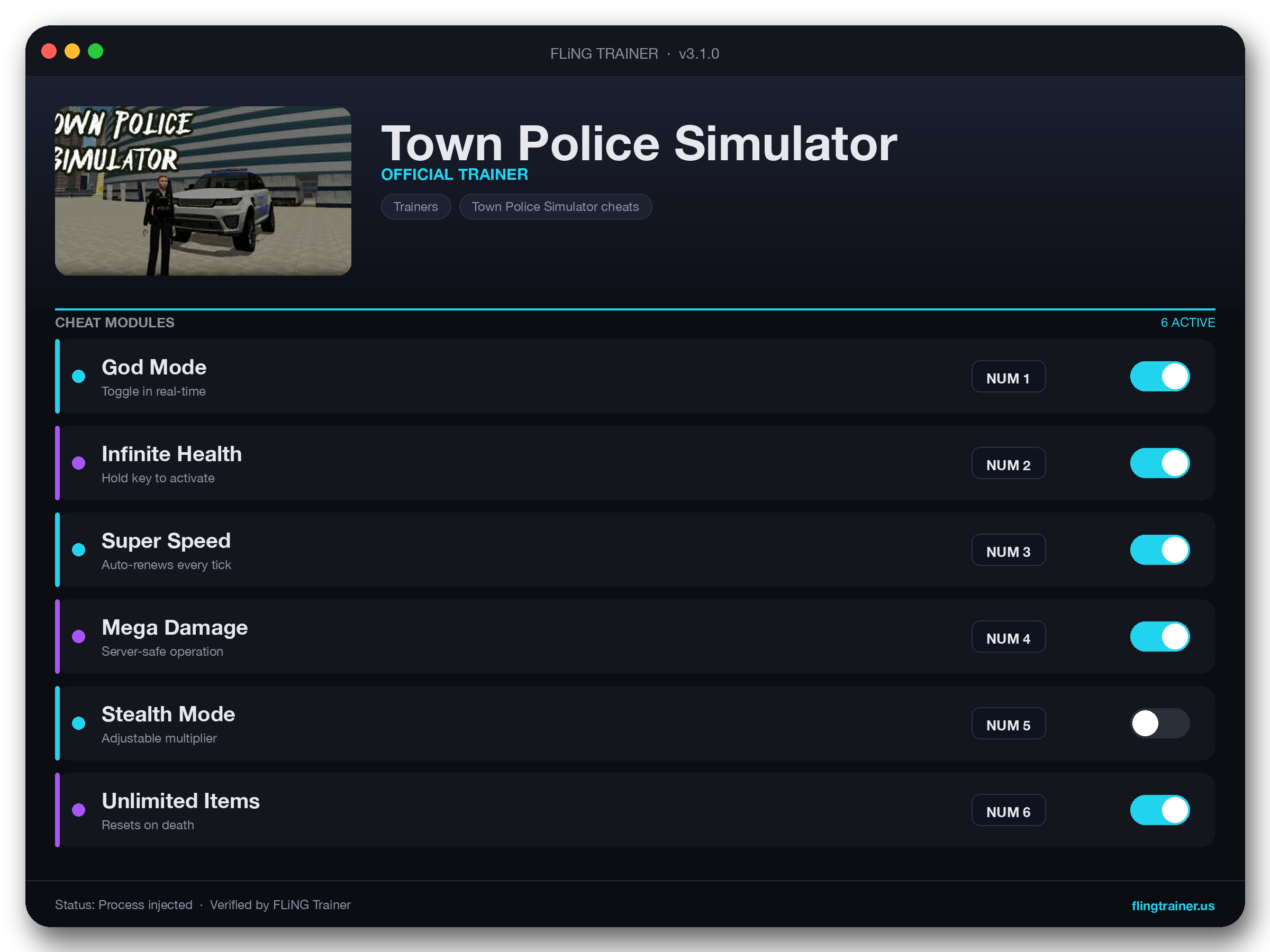The width and height of the screenshot is (1270, 952).
Task: Enable the Stealth Mode toggle
Action: (1159, 723)
